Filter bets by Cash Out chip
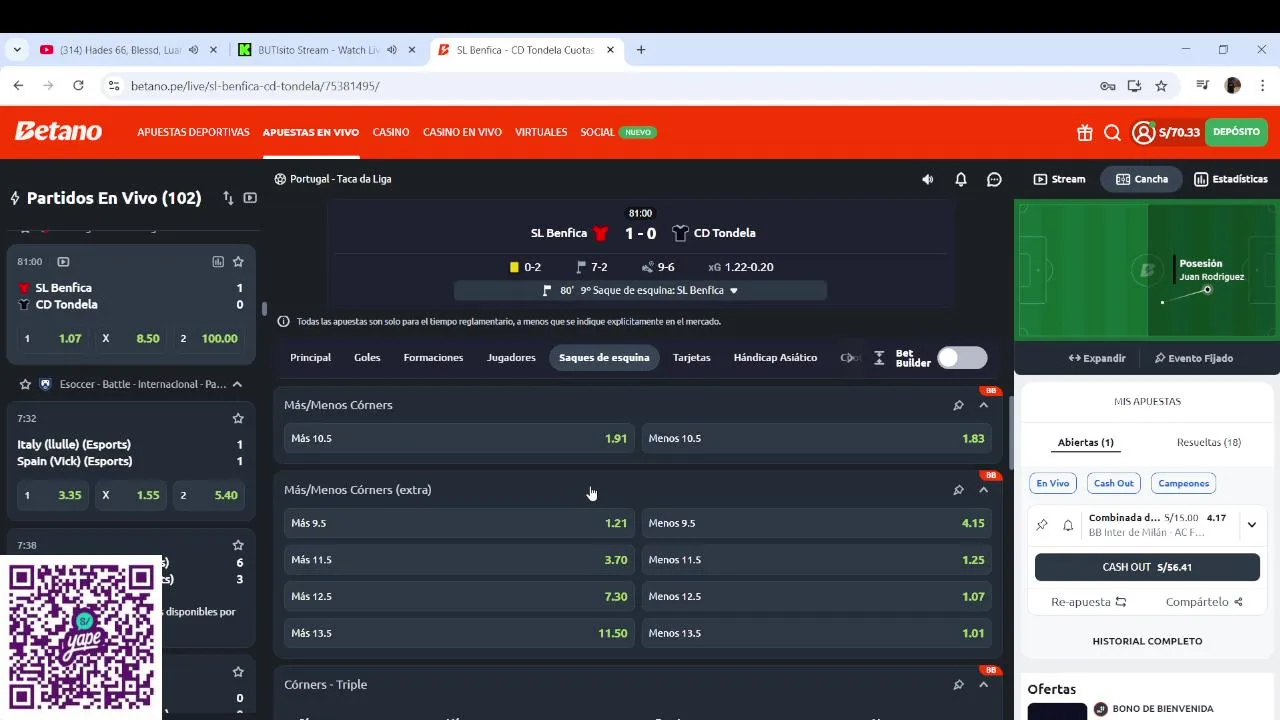Image resolution: width=1280 pixels, height=720 pixels. coord(1113,483)
